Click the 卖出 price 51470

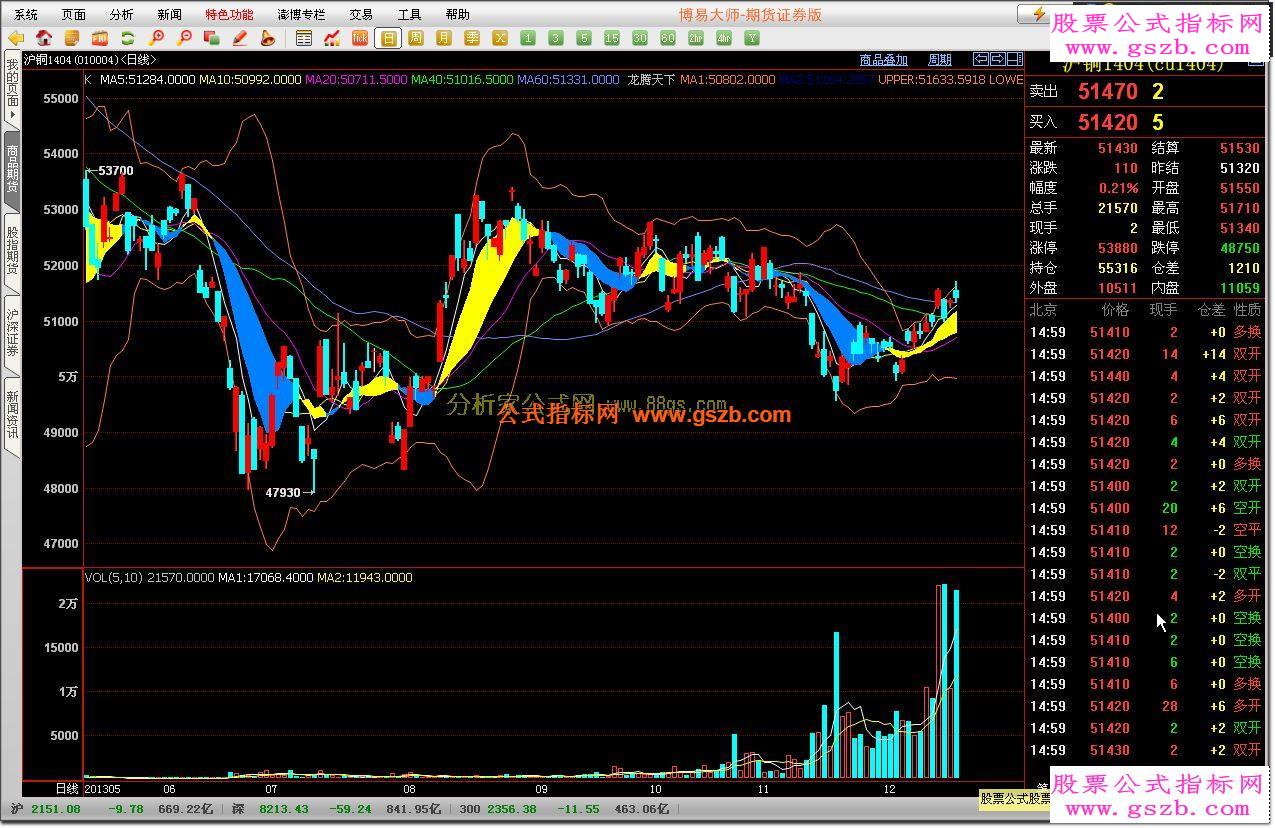1107,91
